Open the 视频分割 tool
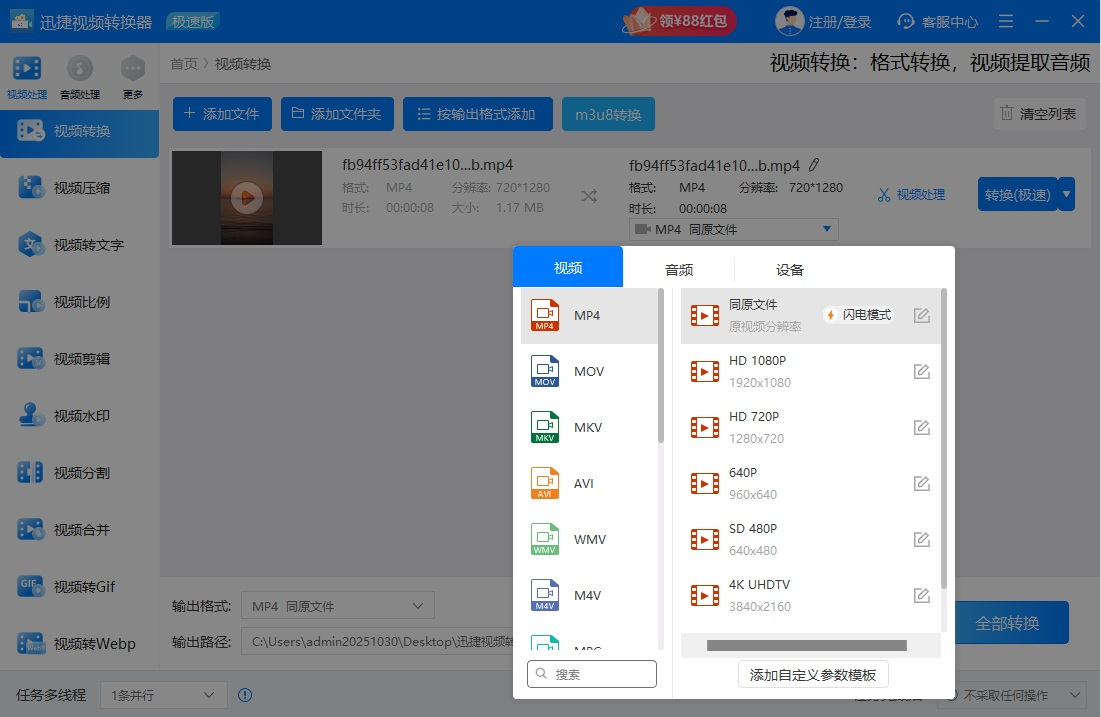Viewport: 1101px width, 717px height. (80, 472)
